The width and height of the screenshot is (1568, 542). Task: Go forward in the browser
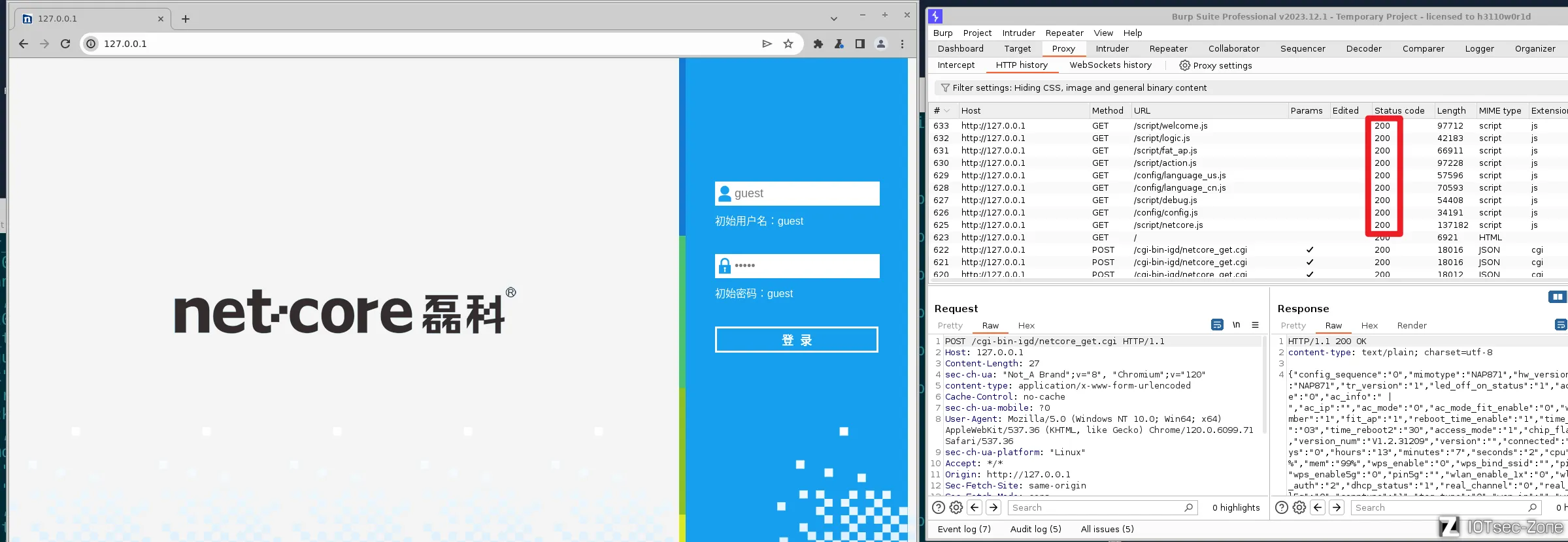click(x=44, y=44)
